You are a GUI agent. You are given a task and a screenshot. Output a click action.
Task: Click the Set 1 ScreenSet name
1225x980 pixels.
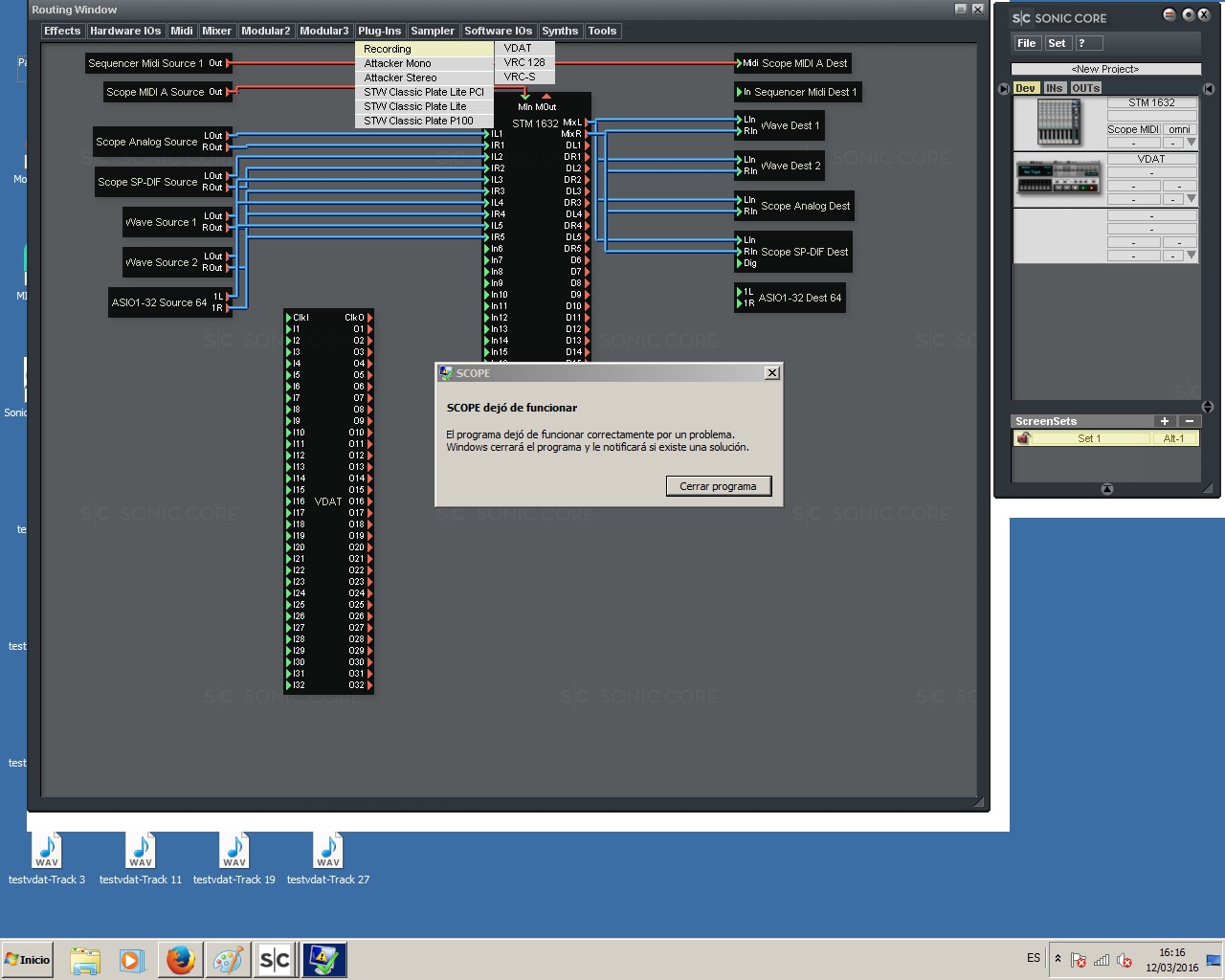pyautogui.click(x=1089, y=438)
